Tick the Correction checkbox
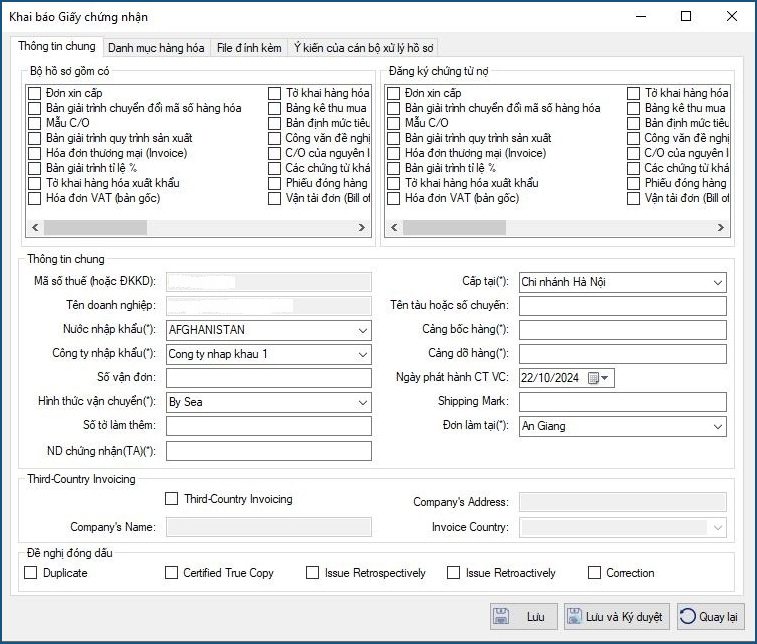 point(594,573)
